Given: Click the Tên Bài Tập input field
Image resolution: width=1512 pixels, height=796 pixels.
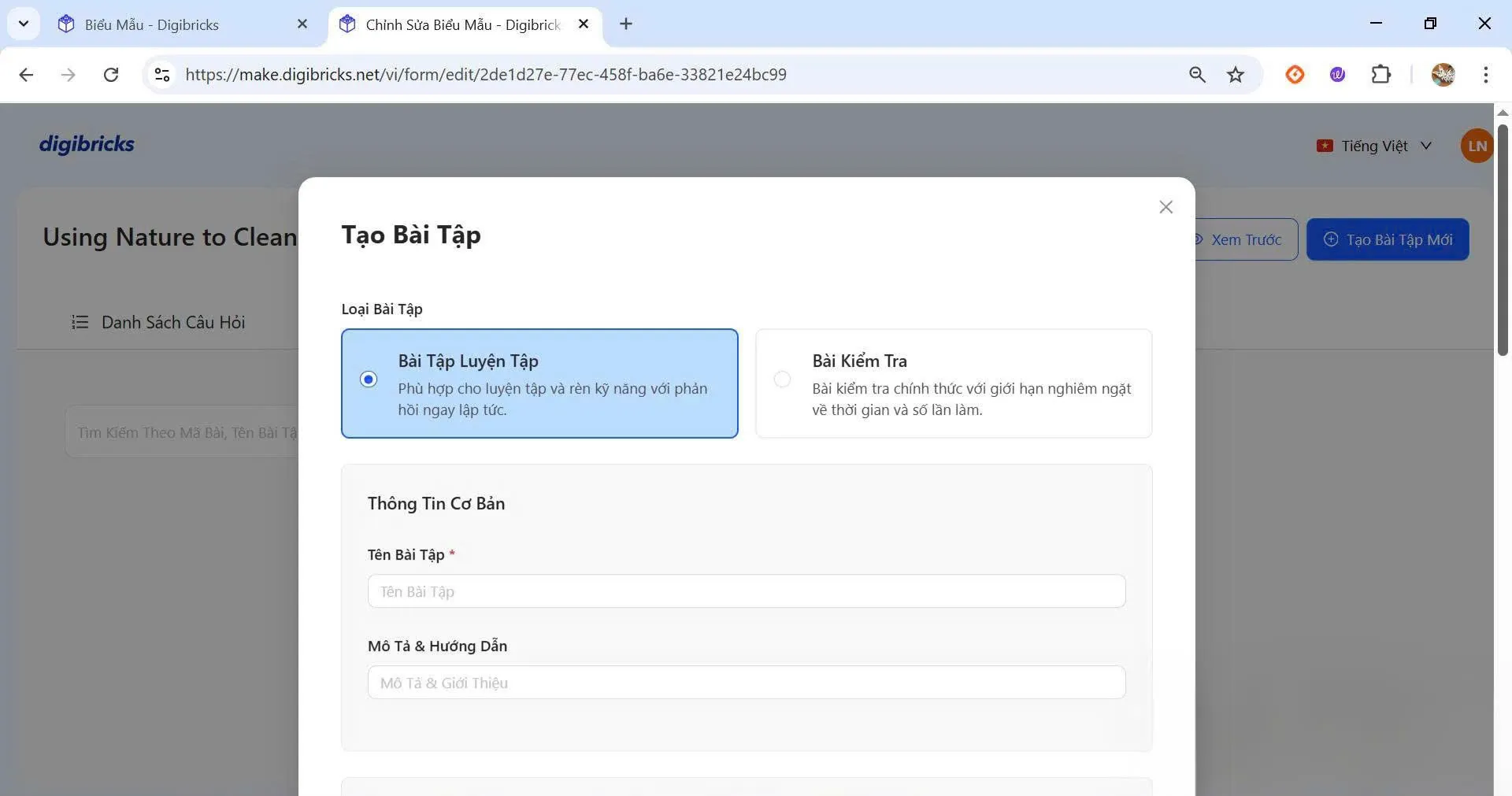Looking at the screenshot, I should point(746,591).
